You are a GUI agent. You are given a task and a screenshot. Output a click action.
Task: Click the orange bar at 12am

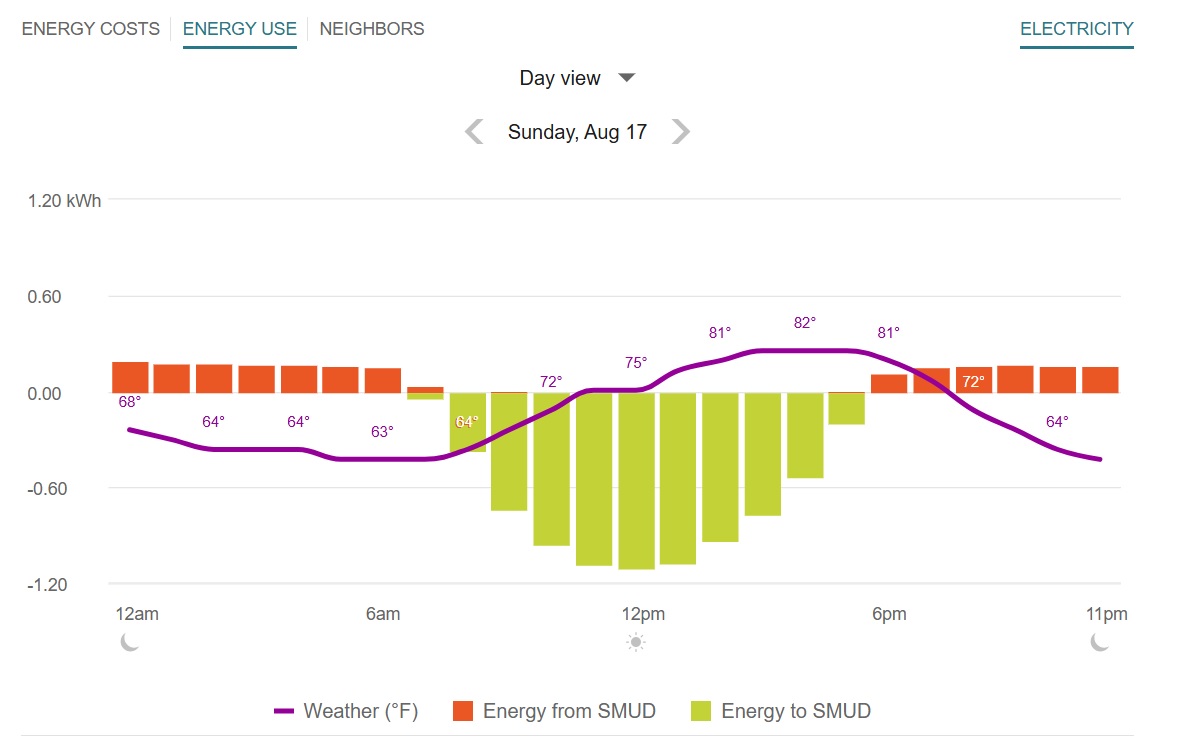tap(130, 377)
